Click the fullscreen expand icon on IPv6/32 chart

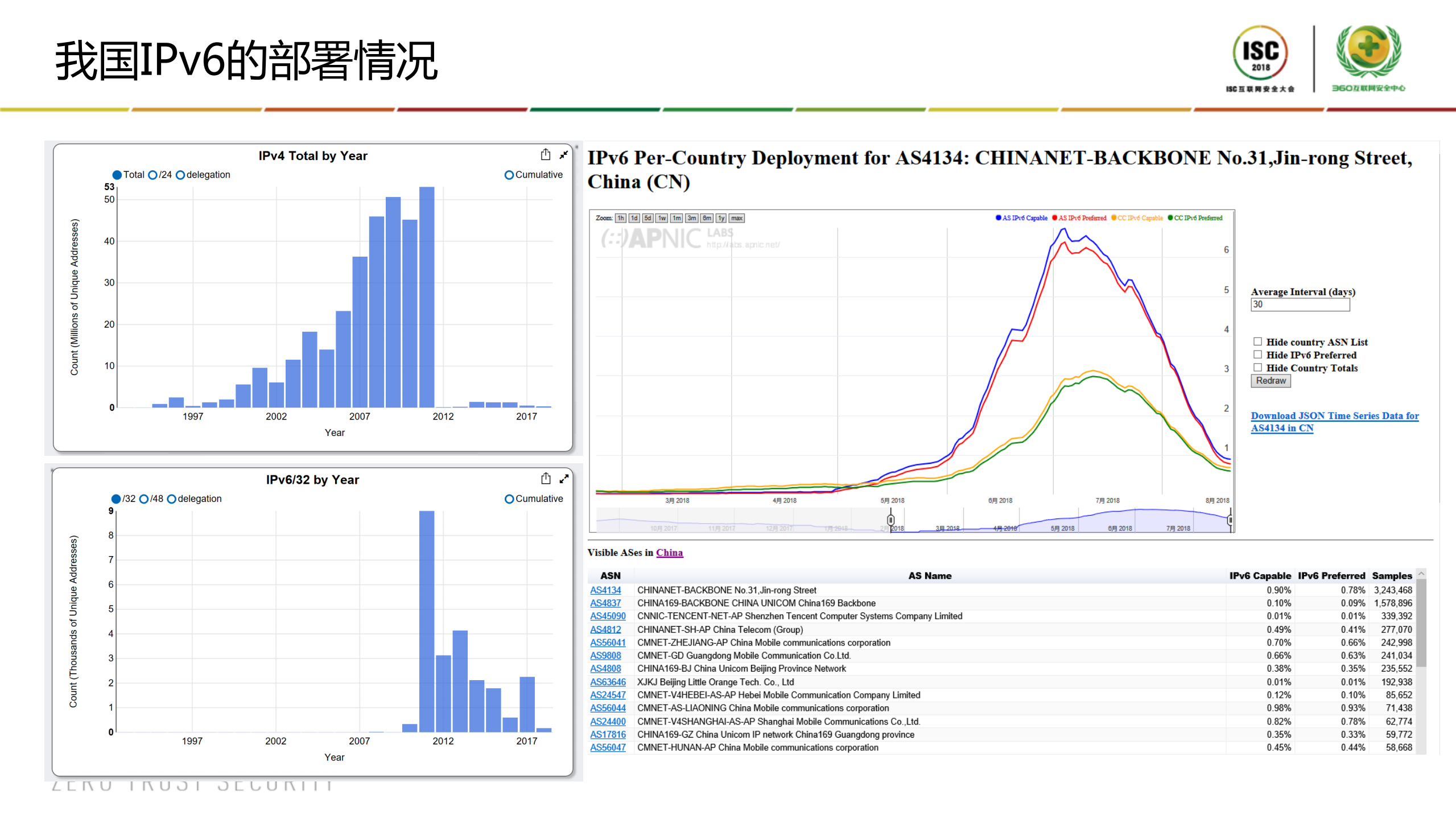click(564, 479)
